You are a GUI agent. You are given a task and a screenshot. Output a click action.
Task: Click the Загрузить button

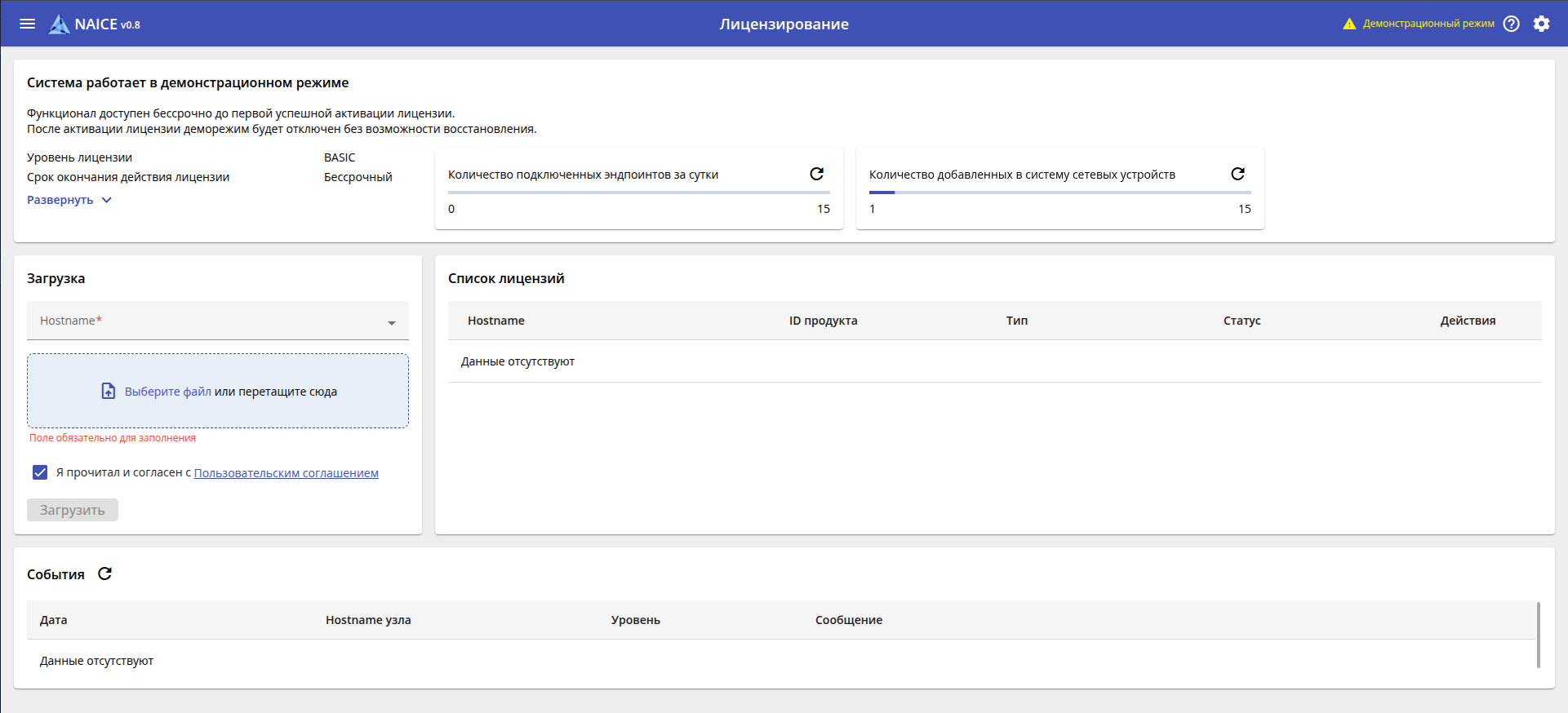pyautogui.click(x=73, y=510)
